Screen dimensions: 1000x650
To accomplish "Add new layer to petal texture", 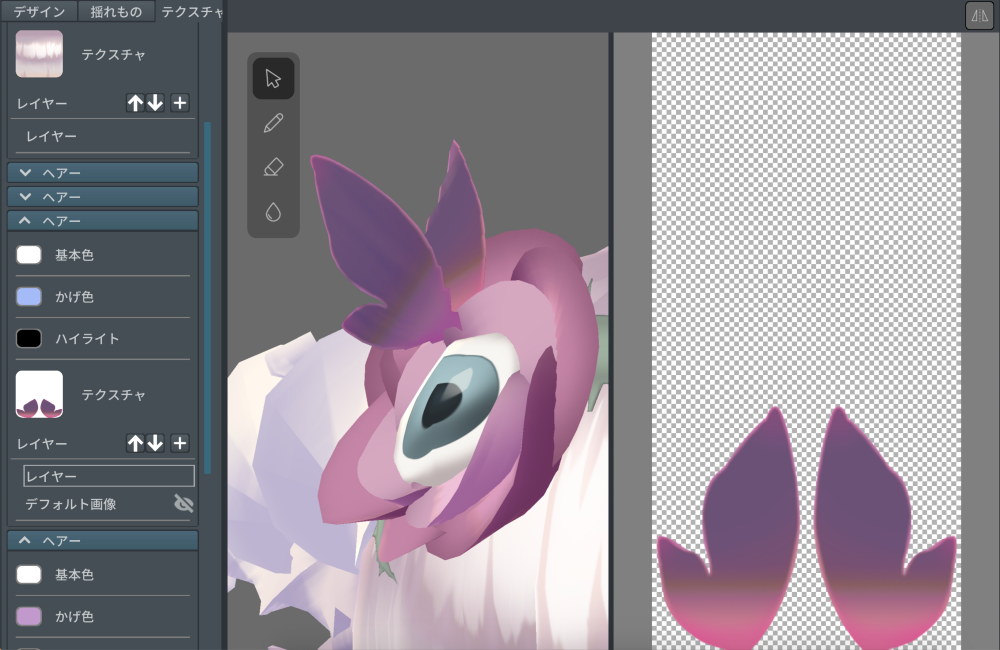I will point(180,443).
